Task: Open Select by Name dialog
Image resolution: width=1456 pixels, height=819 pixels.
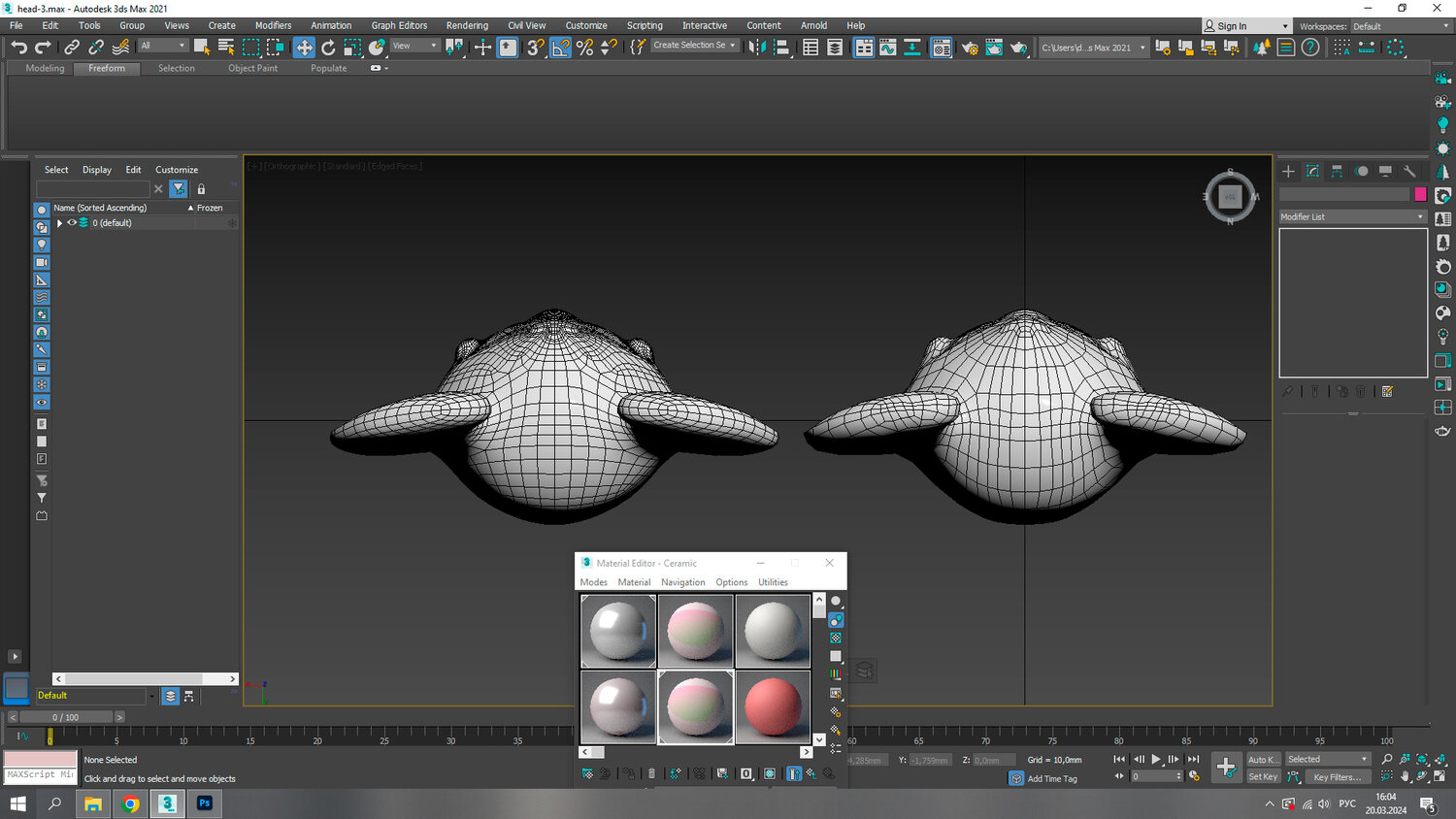Action: tap(226, 47)
